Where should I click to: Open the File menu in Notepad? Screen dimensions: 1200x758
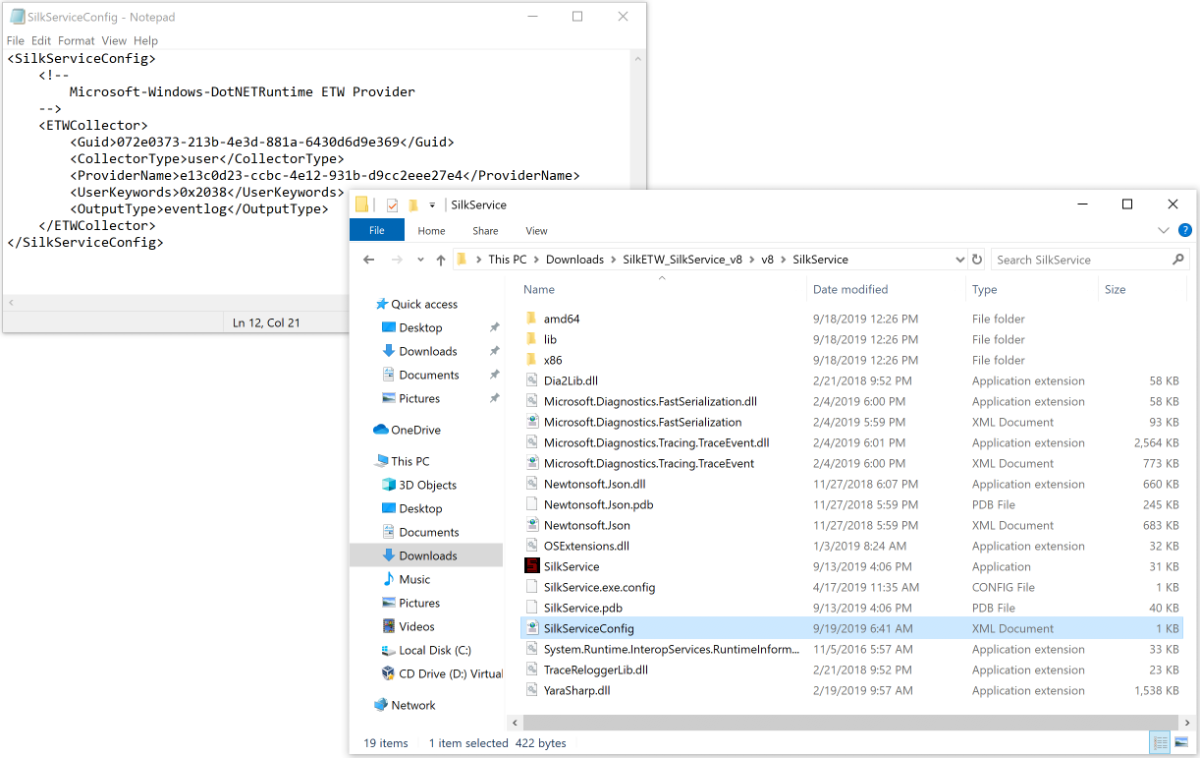[x=15, y=41]
